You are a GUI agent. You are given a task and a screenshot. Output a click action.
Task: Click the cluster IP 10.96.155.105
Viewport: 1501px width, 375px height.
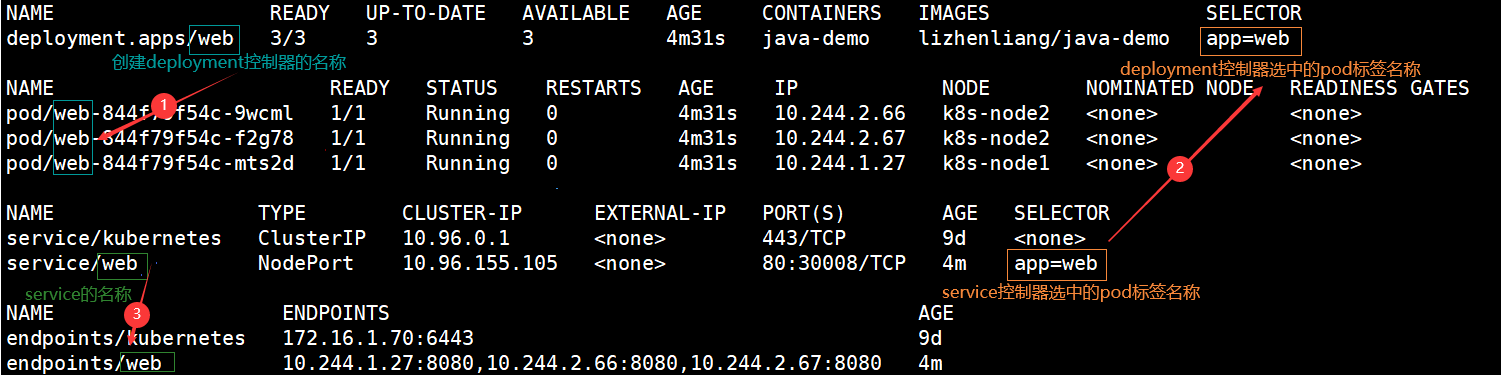point(480,264)
